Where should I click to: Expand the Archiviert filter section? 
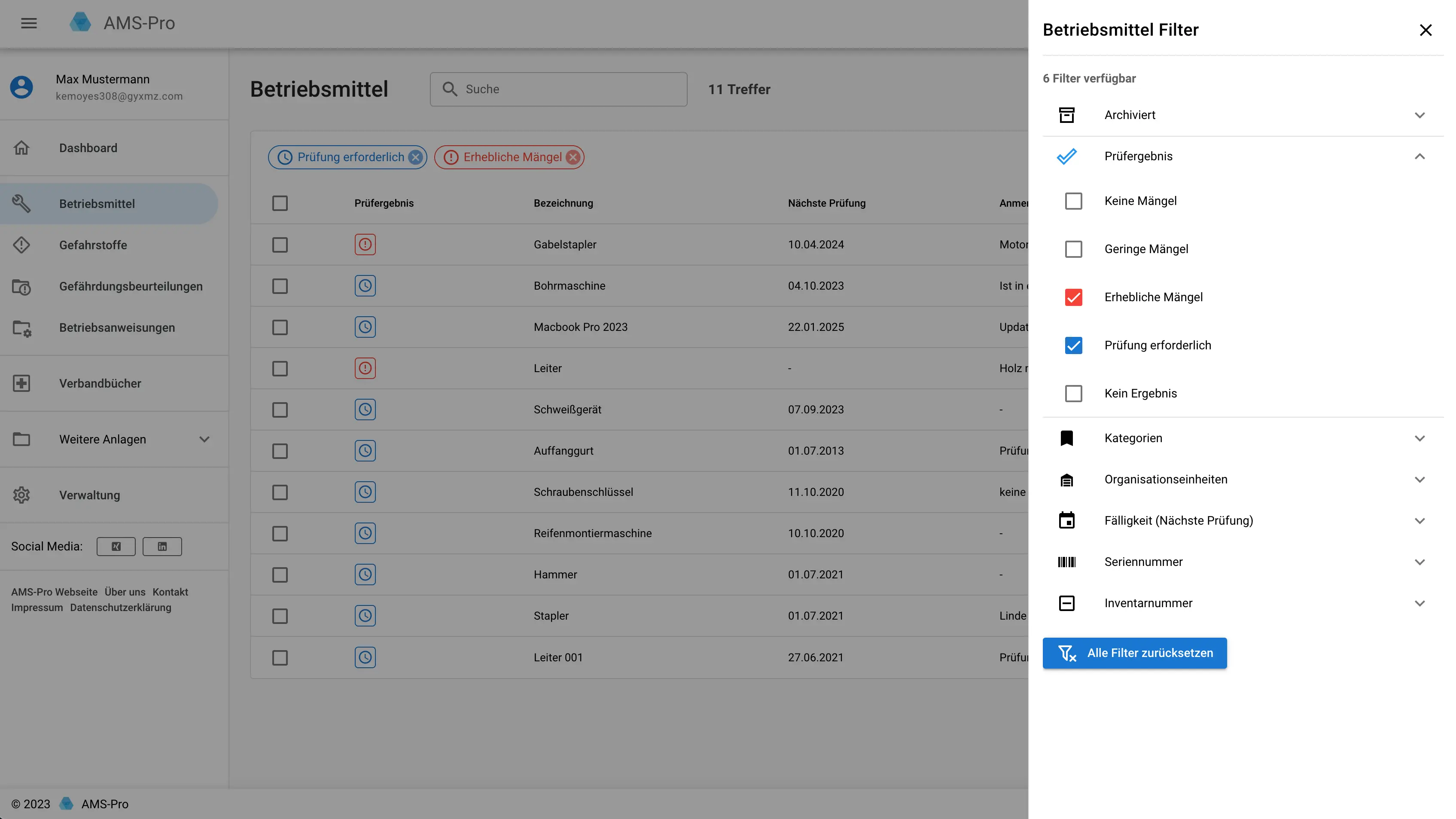[x=1419, y=115]
